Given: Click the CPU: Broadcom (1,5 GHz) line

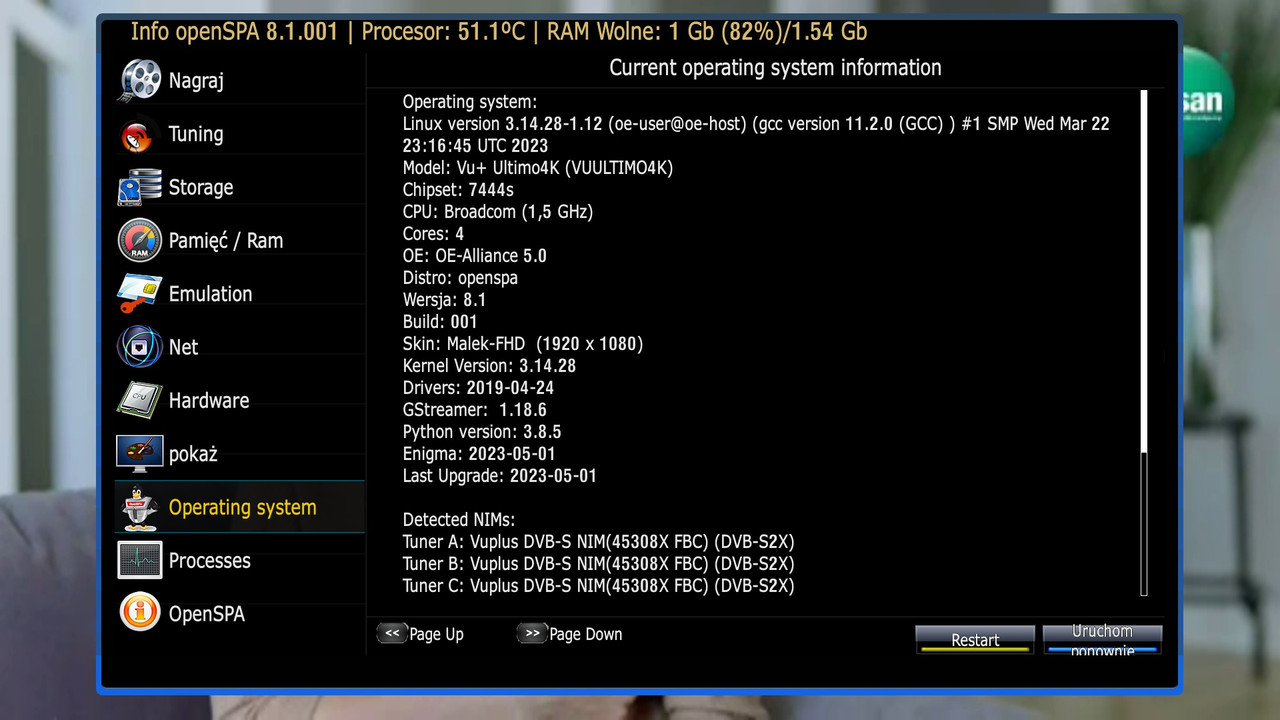Looking at the screenshot, I should pyautogui.click(x=498, y=212).
